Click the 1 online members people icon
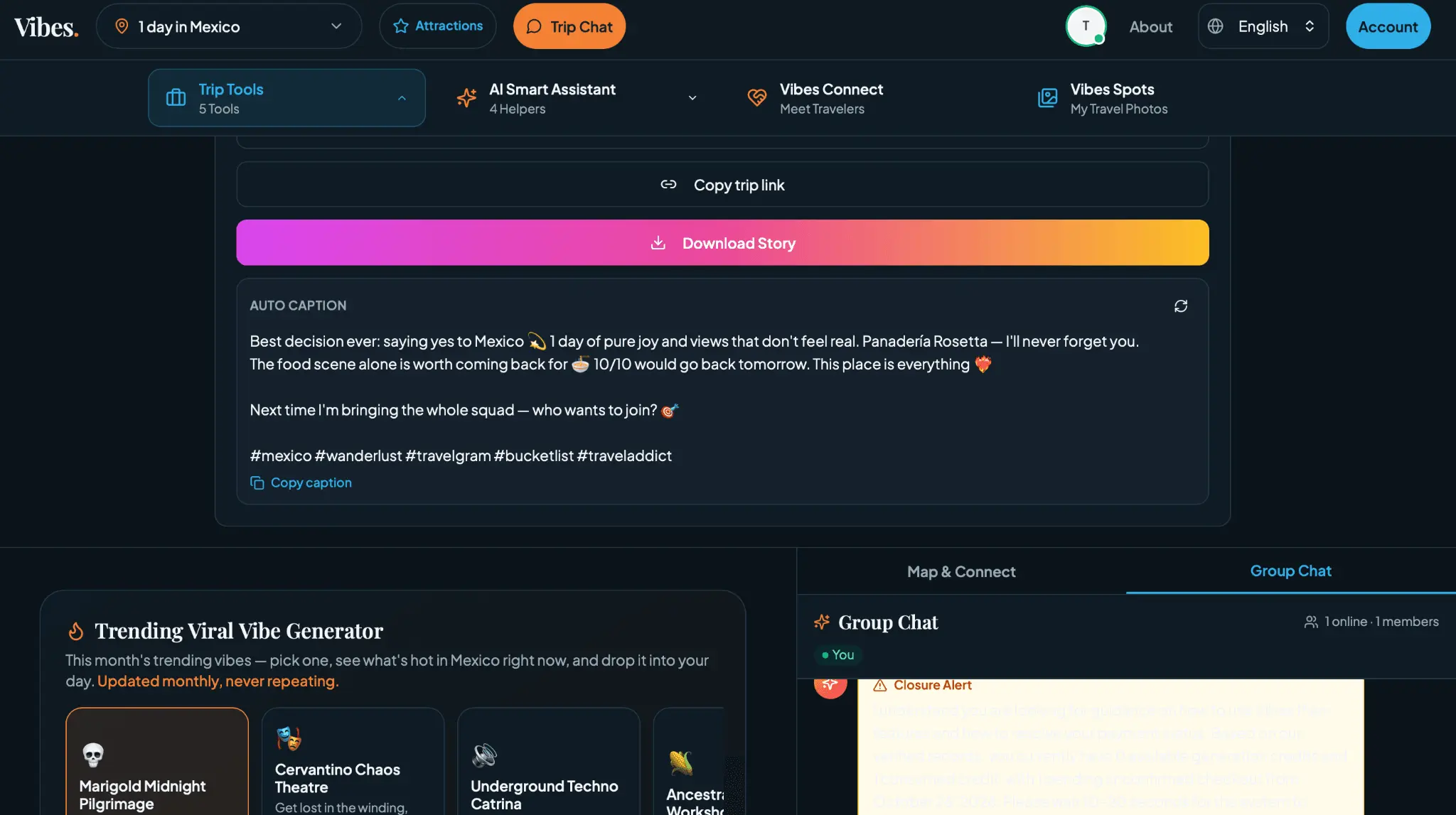 1311,622
